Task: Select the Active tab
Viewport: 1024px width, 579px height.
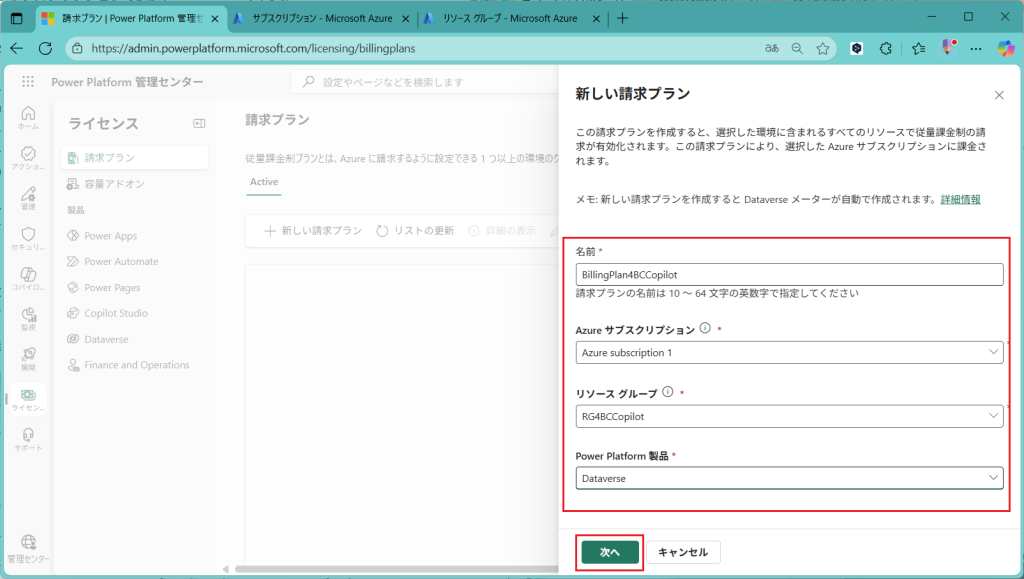Action: (264, 182)
